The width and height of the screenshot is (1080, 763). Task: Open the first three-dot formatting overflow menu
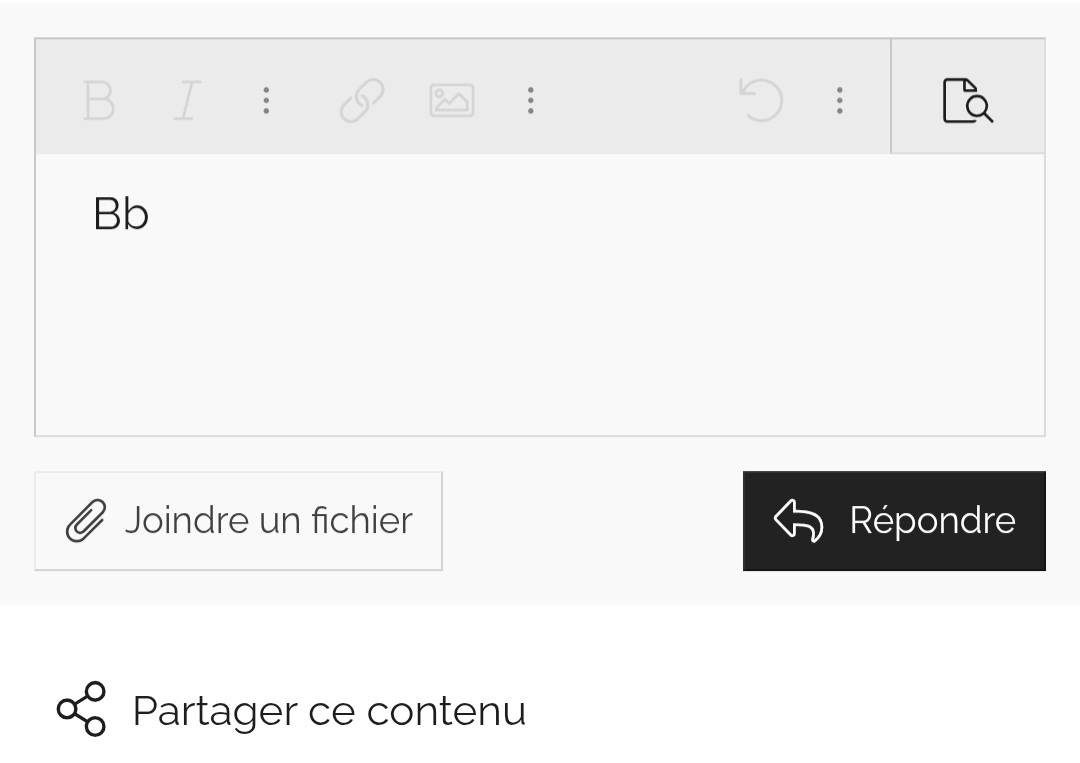[266, 100]
